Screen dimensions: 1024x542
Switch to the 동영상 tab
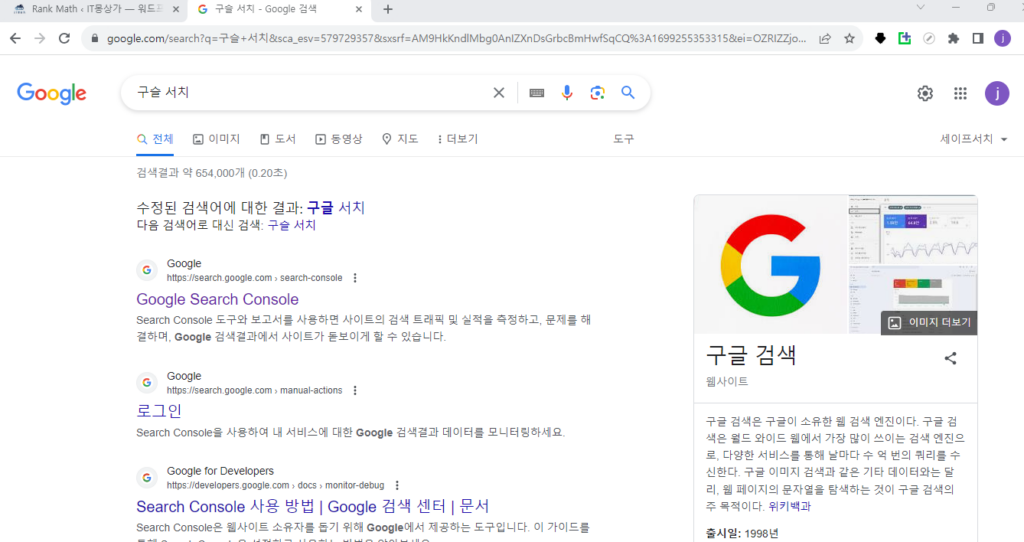click(x=338, y=139)
